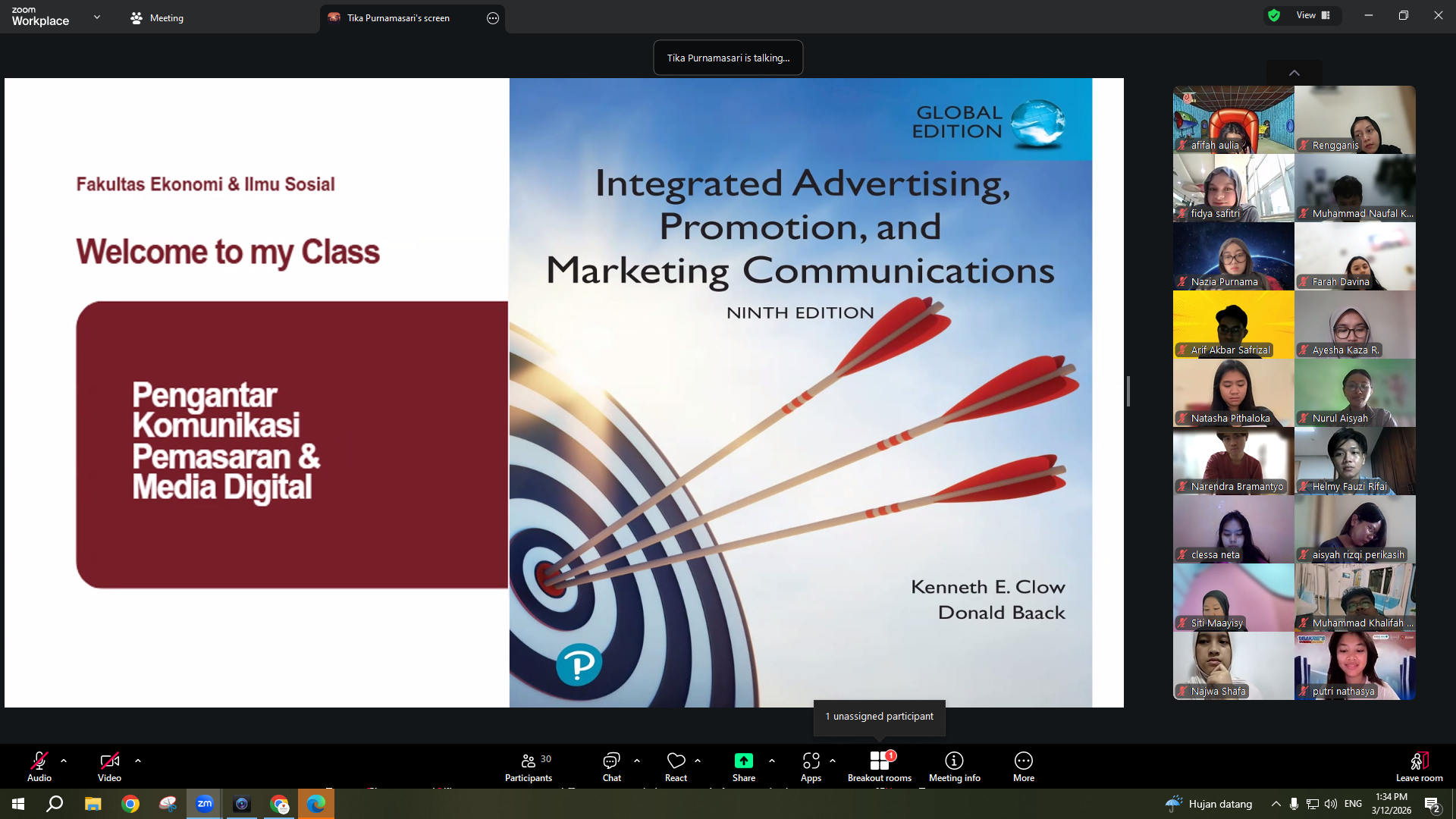Click the Hujan datang weather widget
This screenshot has width=1456, height=819.
[x=1209, y=804]
